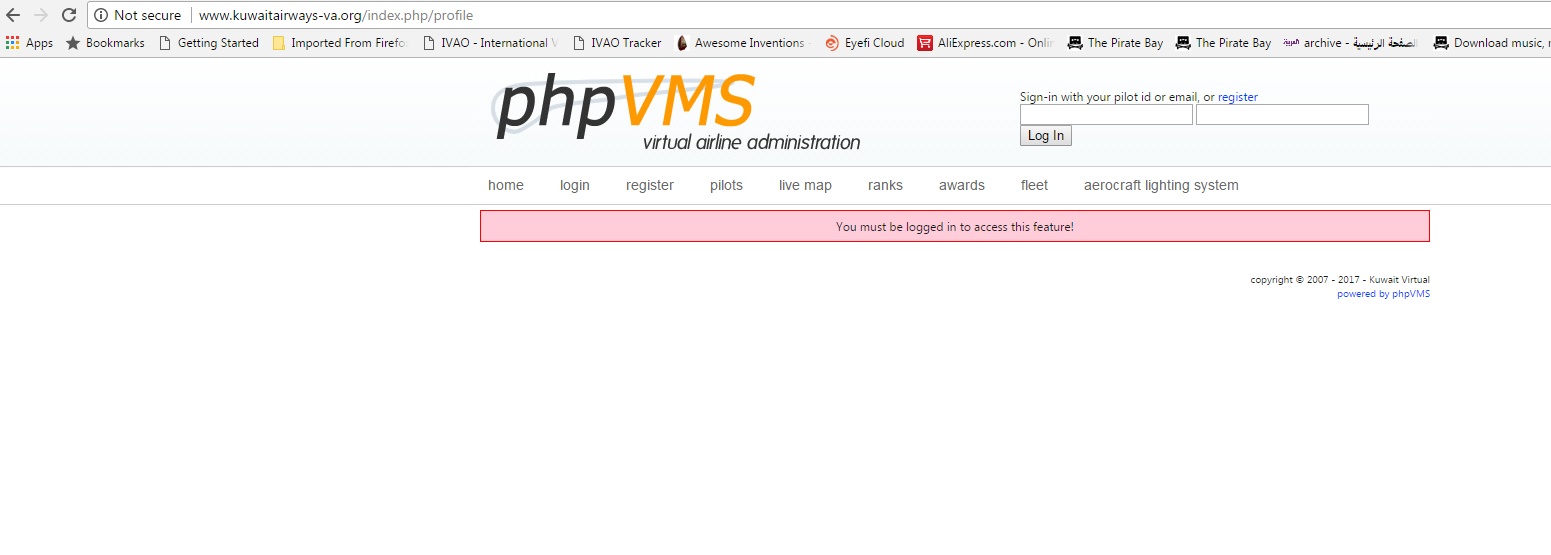Click the register link beside sign-in text
The width and height of the screenshot is (1551, 555).
click(x=1237, y=97)
